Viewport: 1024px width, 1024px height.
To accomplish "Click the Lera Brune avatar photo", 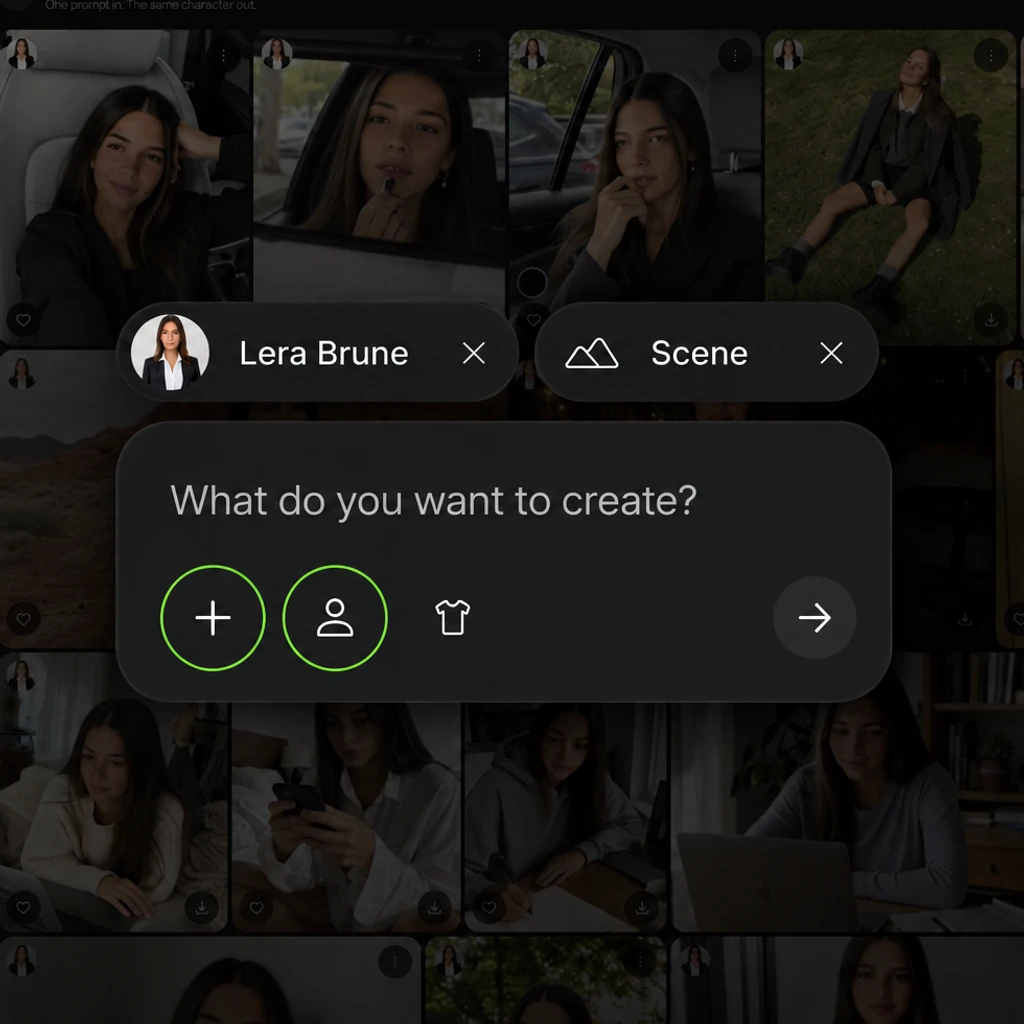I will click(170, 353).
